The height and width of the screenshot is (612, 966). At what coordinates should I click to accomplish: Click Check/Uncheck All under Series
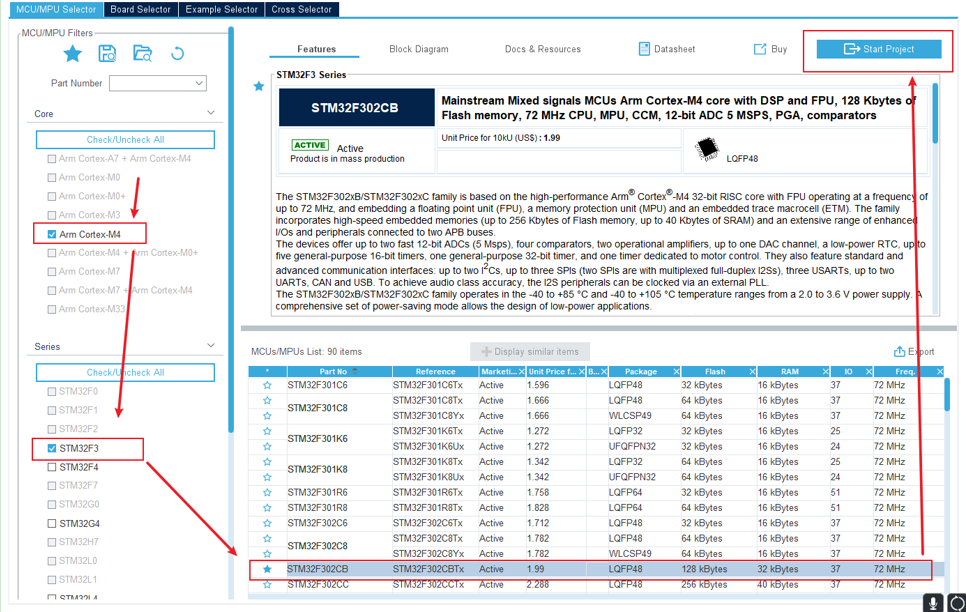[125, 372]
